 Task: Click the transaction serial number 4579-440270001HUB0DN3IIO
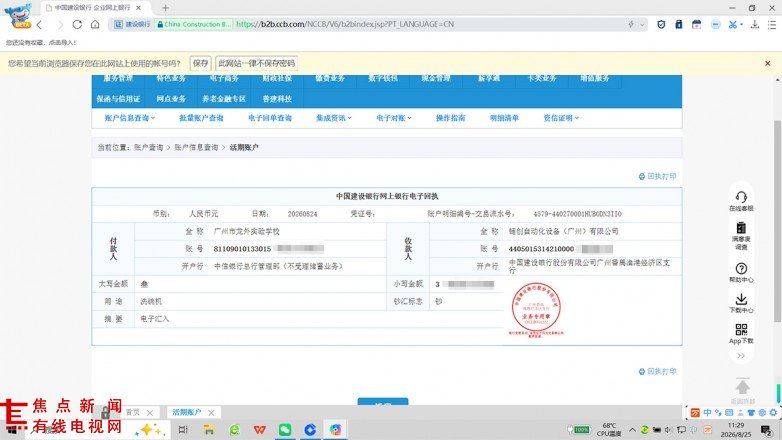[x=578, y=214]
